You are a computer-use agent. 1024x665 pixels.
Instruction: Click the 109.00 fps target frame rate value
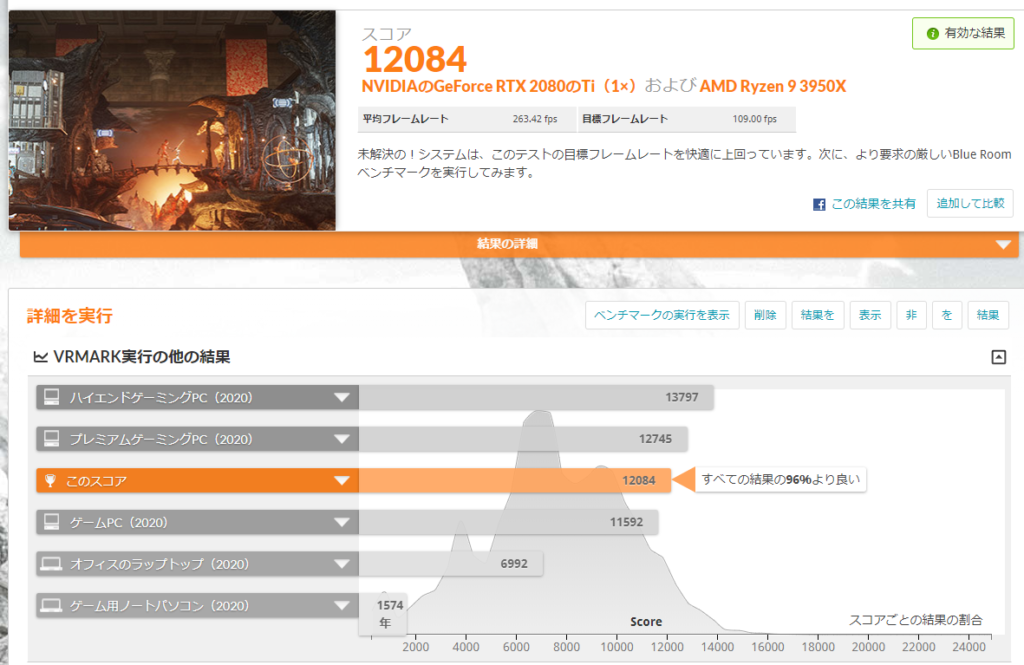754,119
